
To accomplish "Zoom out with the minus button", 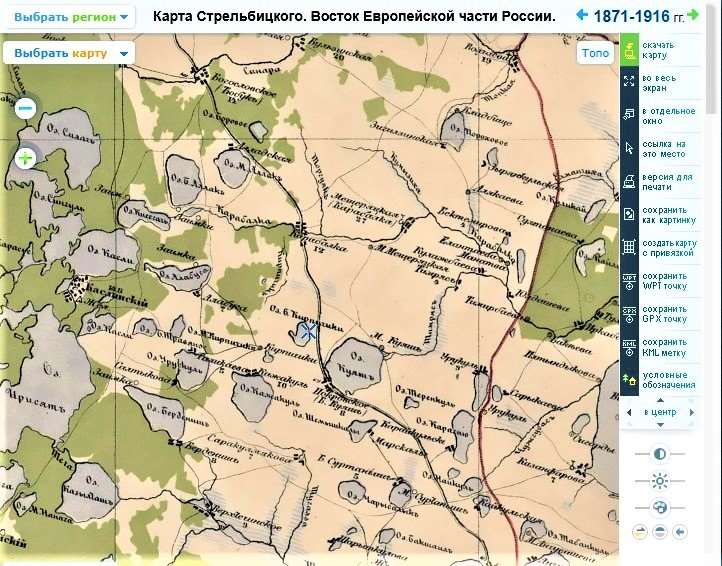I will coord(26,108).
